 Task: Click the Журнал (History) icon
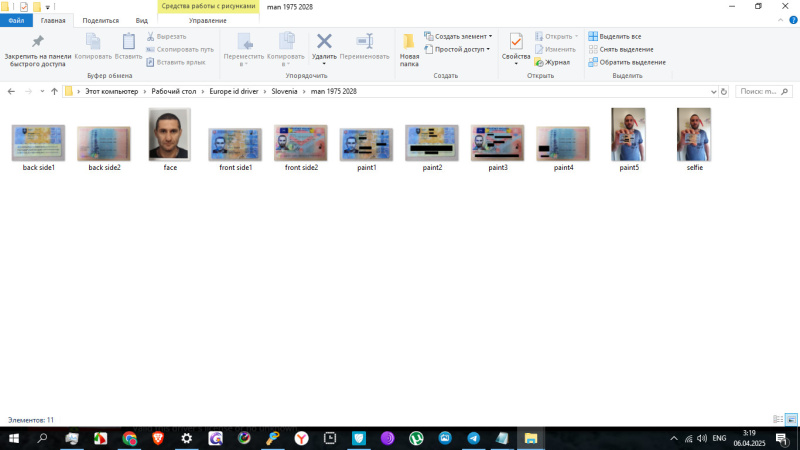539,62
